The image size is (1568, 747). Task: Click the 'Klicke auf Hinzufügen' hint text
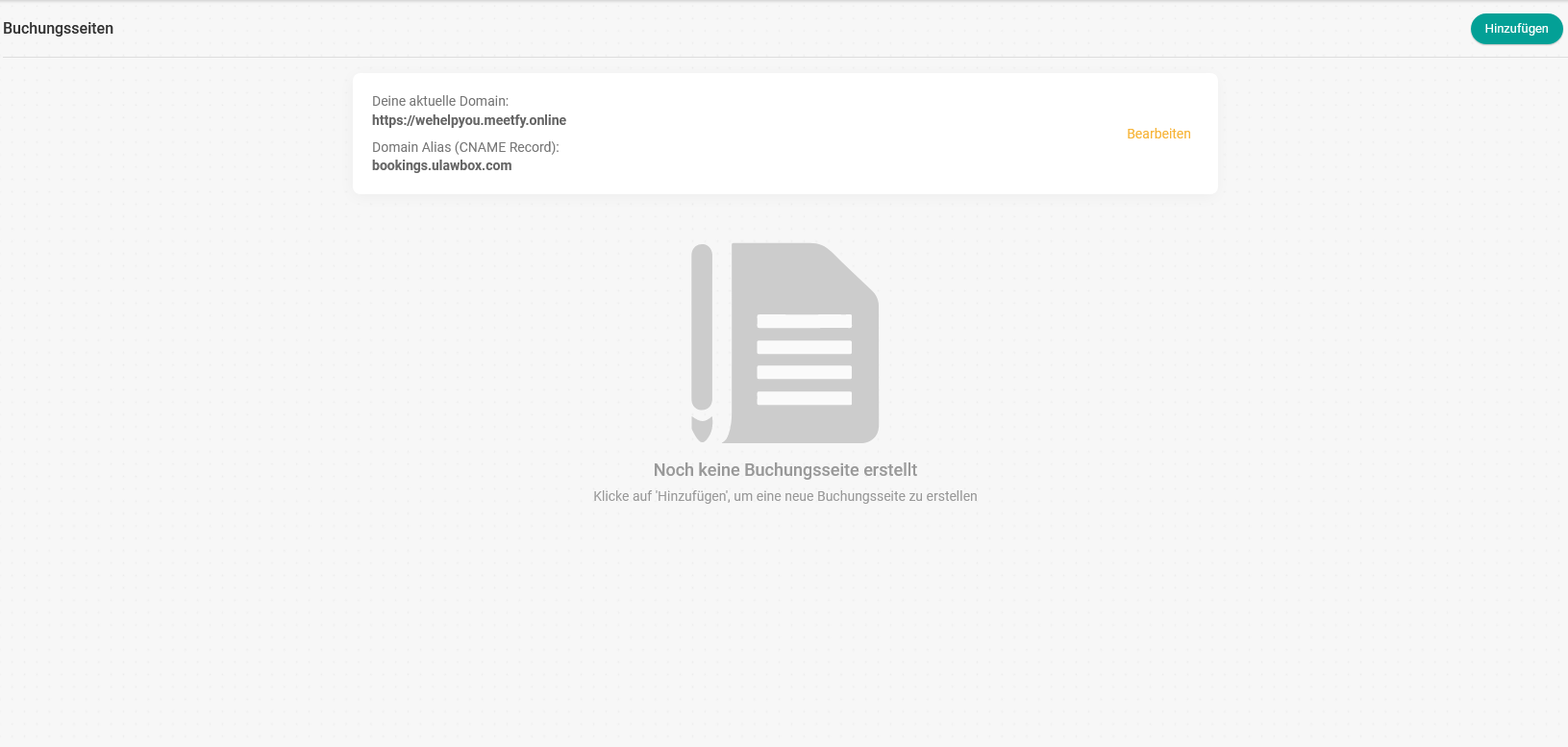[785, 496]
